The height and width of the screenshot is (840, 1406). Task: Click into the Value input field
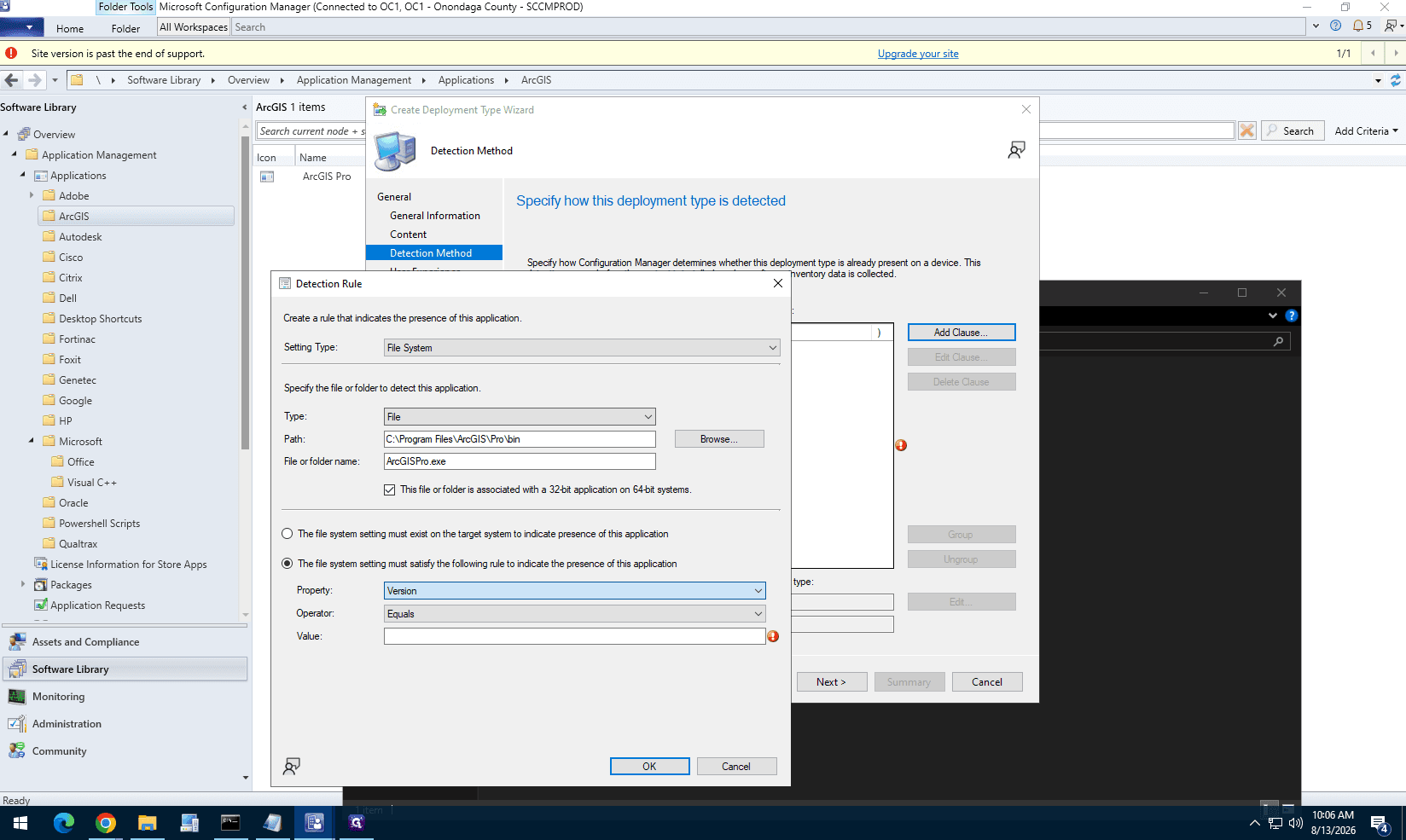pos(574,636)
